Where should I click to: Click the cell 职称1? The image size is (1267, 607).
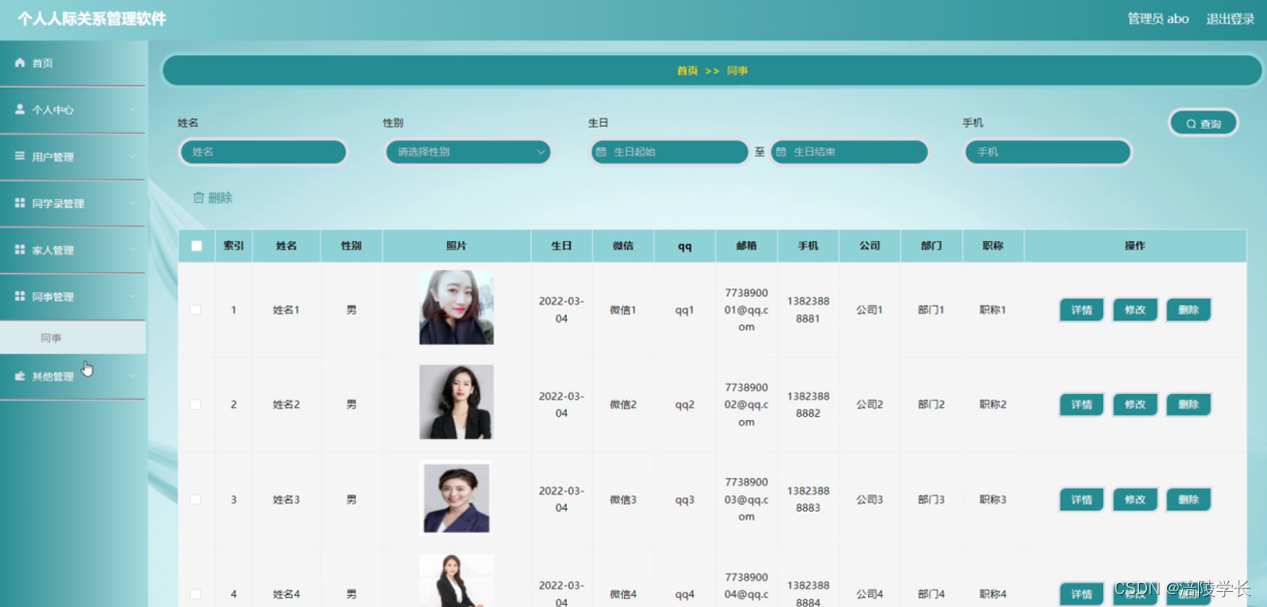point(993,310)
